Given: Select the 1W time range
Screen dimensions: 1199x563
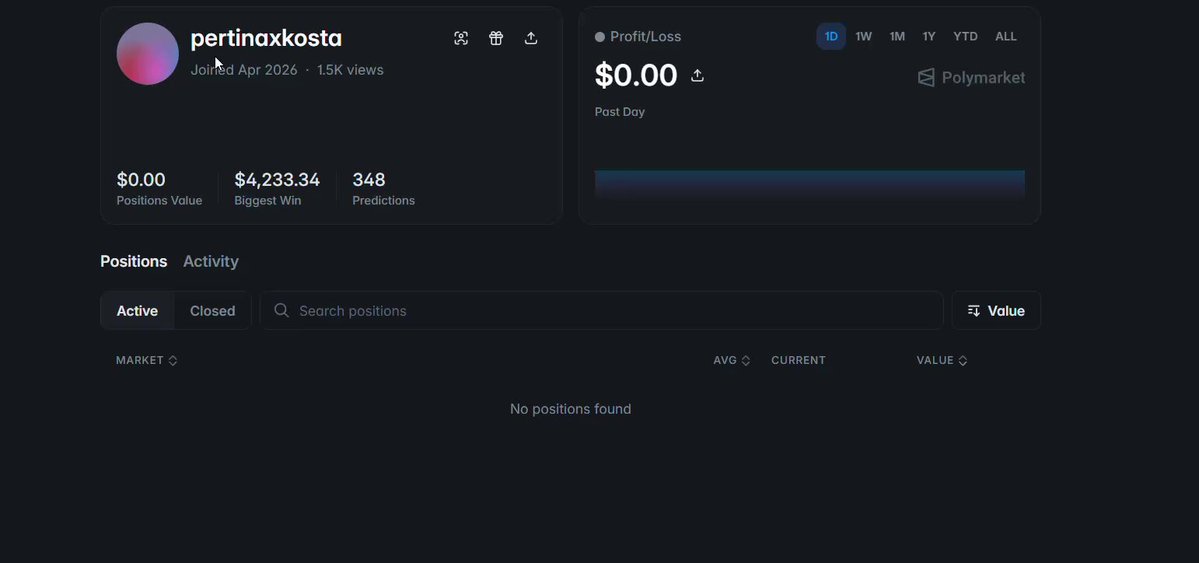Looking at the screenshot, I should [863, 37].
